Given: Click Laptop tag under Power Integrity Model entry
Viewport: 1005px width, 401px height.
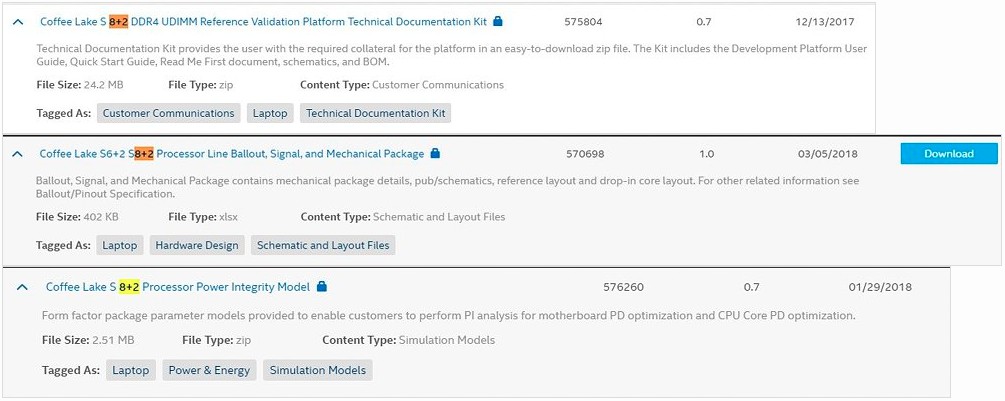Looking at the screenshot, I should pyautogui.click(x=130, y=370).
